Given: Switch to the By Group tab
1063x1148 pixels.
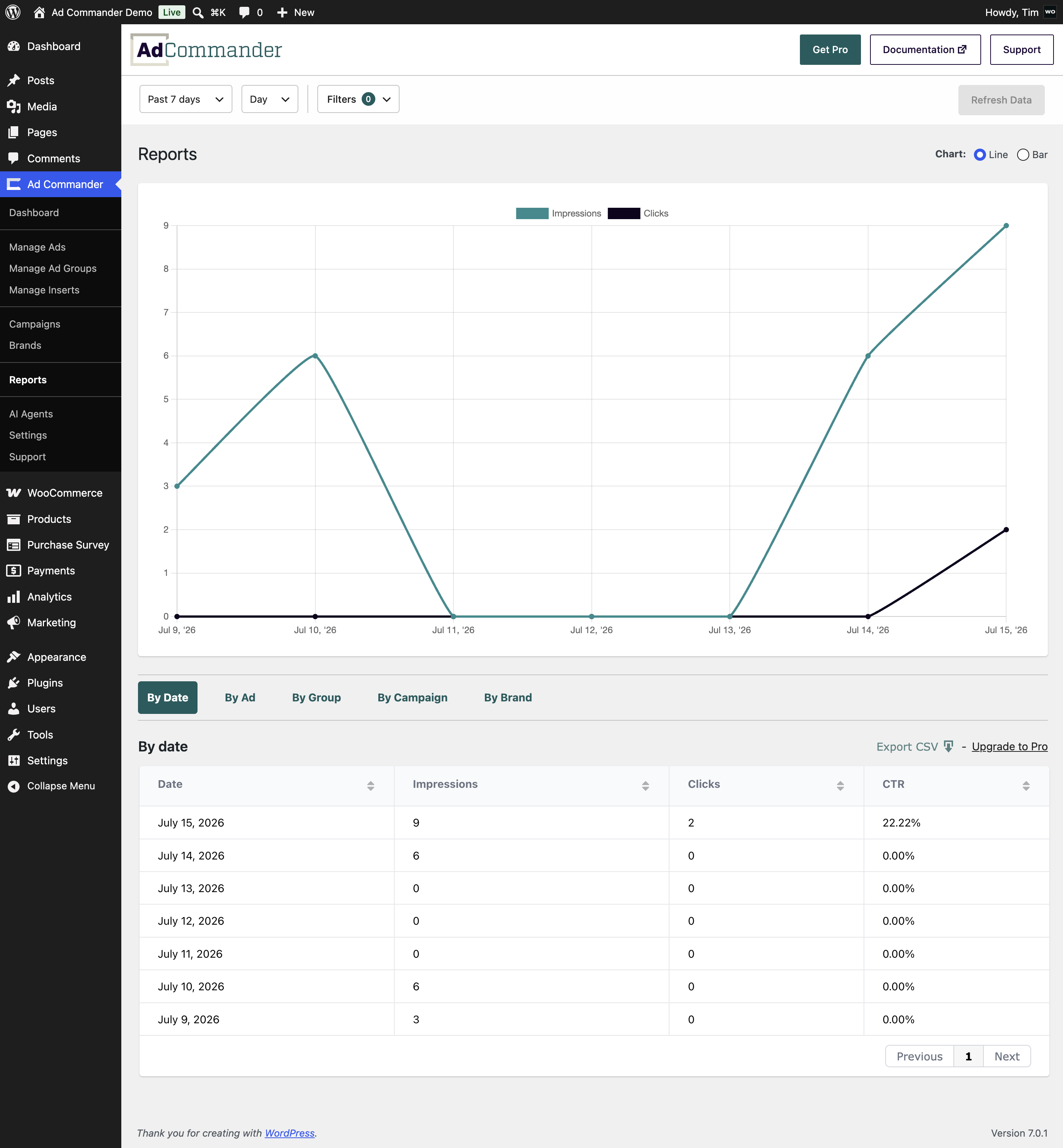Looking at the screenshot, I should [317, 698].
